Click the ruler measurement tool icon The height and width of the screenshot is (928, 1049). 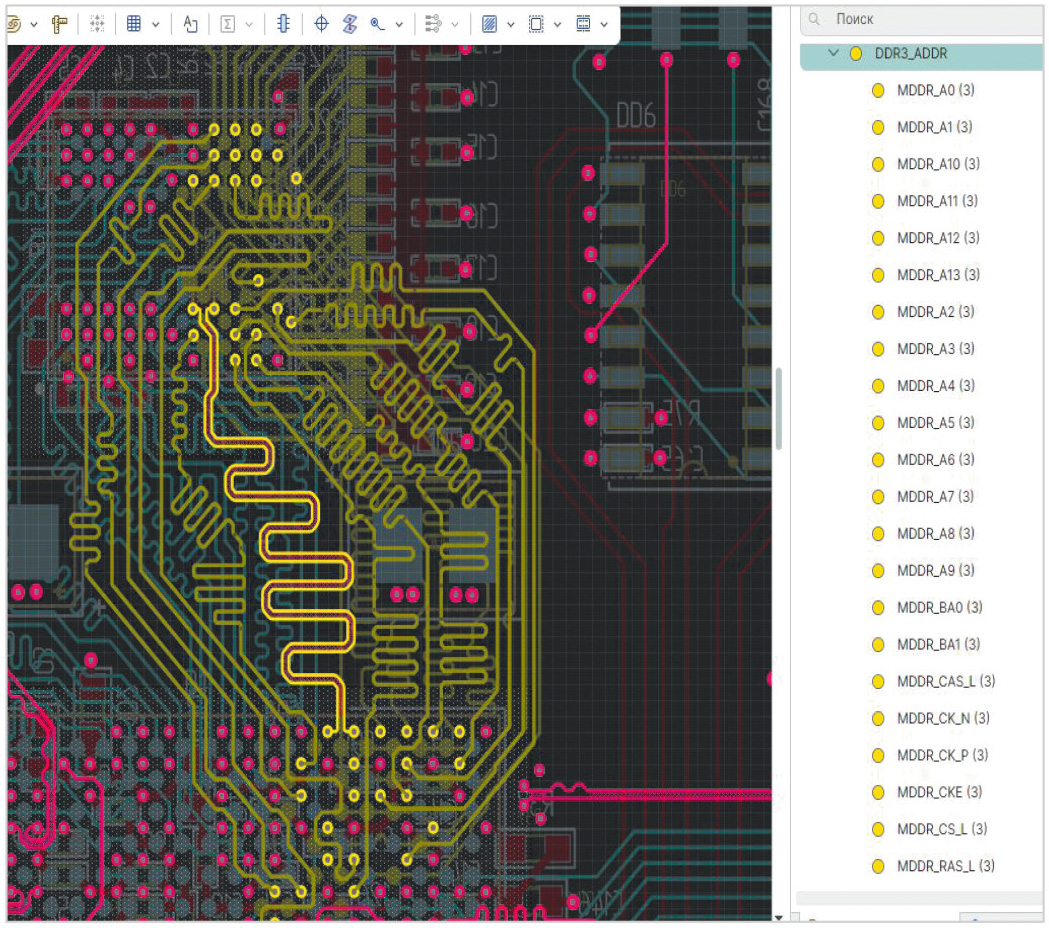60,24
